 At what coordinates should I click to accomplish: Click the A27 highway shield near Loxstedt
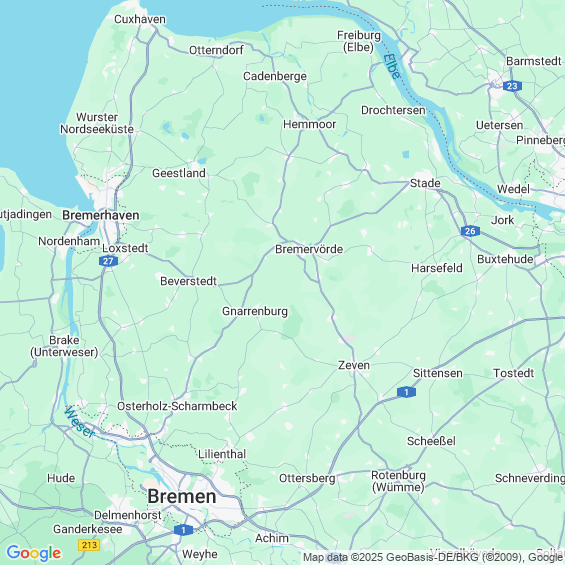108,261
